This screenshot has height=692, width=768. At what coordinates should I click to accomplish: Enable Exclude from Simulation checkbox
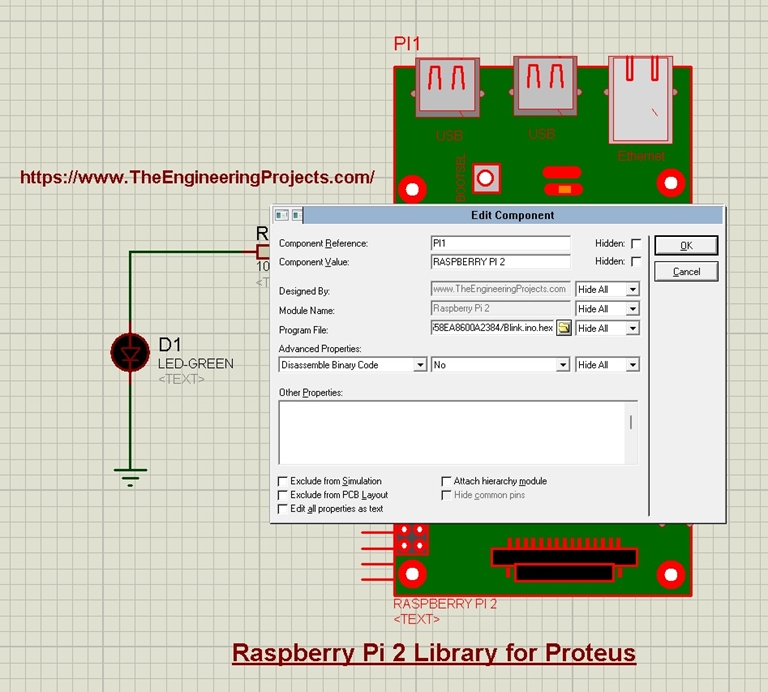coord(283,481)
